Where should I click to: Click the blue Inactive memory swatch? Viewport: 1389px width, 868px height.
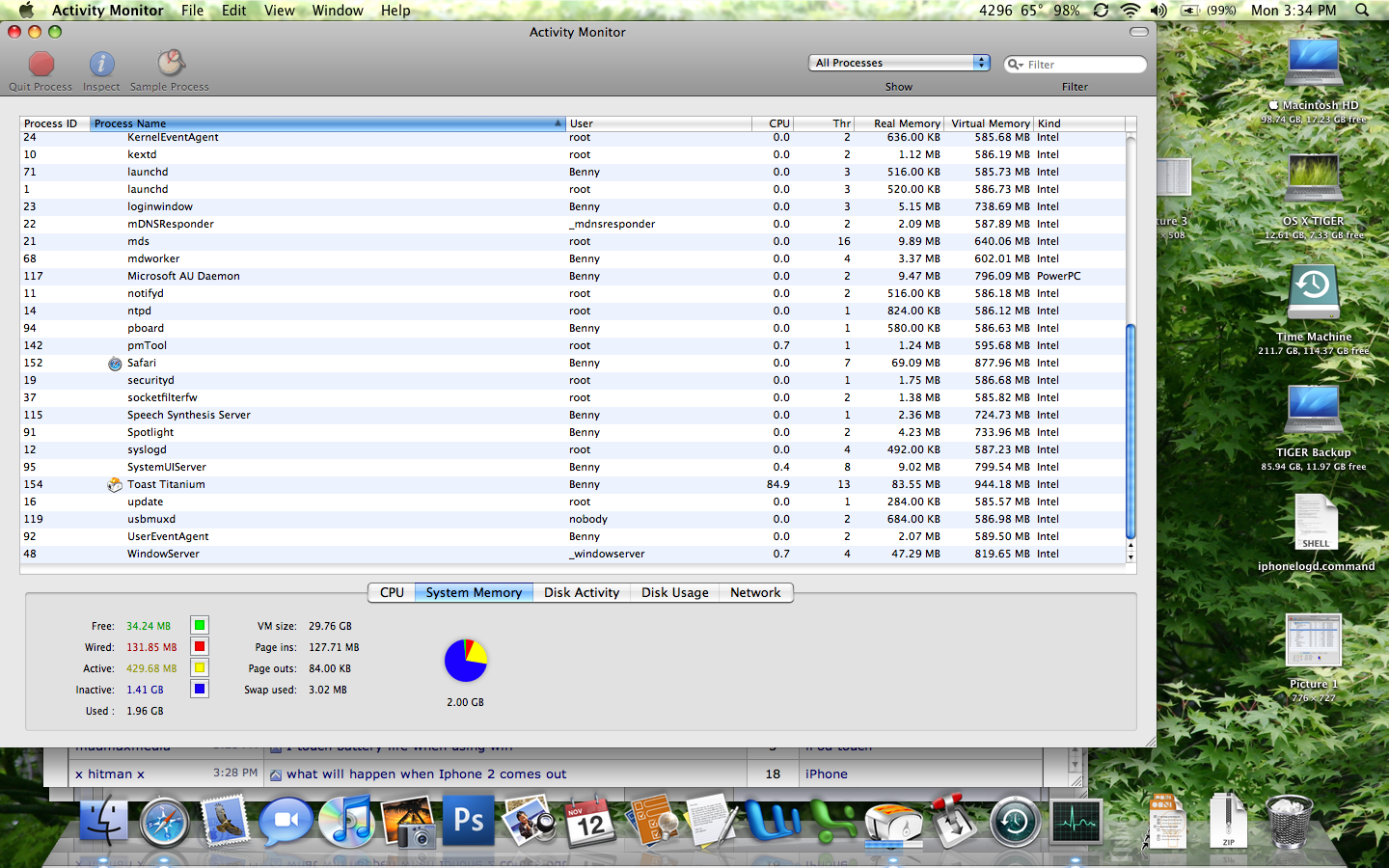200,689
